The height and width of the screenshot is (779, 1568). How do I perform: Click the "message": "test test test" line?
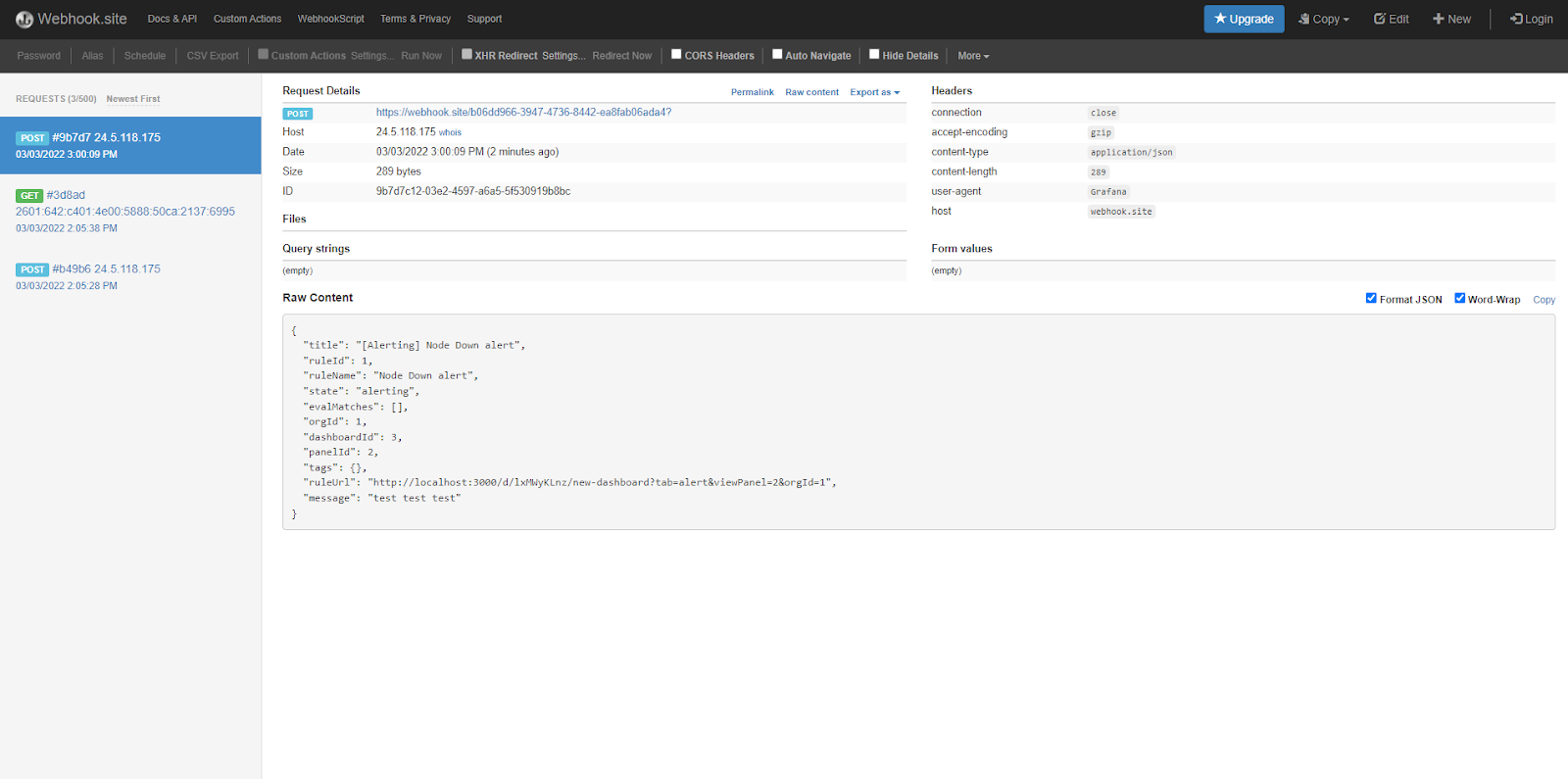click(381, 498)
